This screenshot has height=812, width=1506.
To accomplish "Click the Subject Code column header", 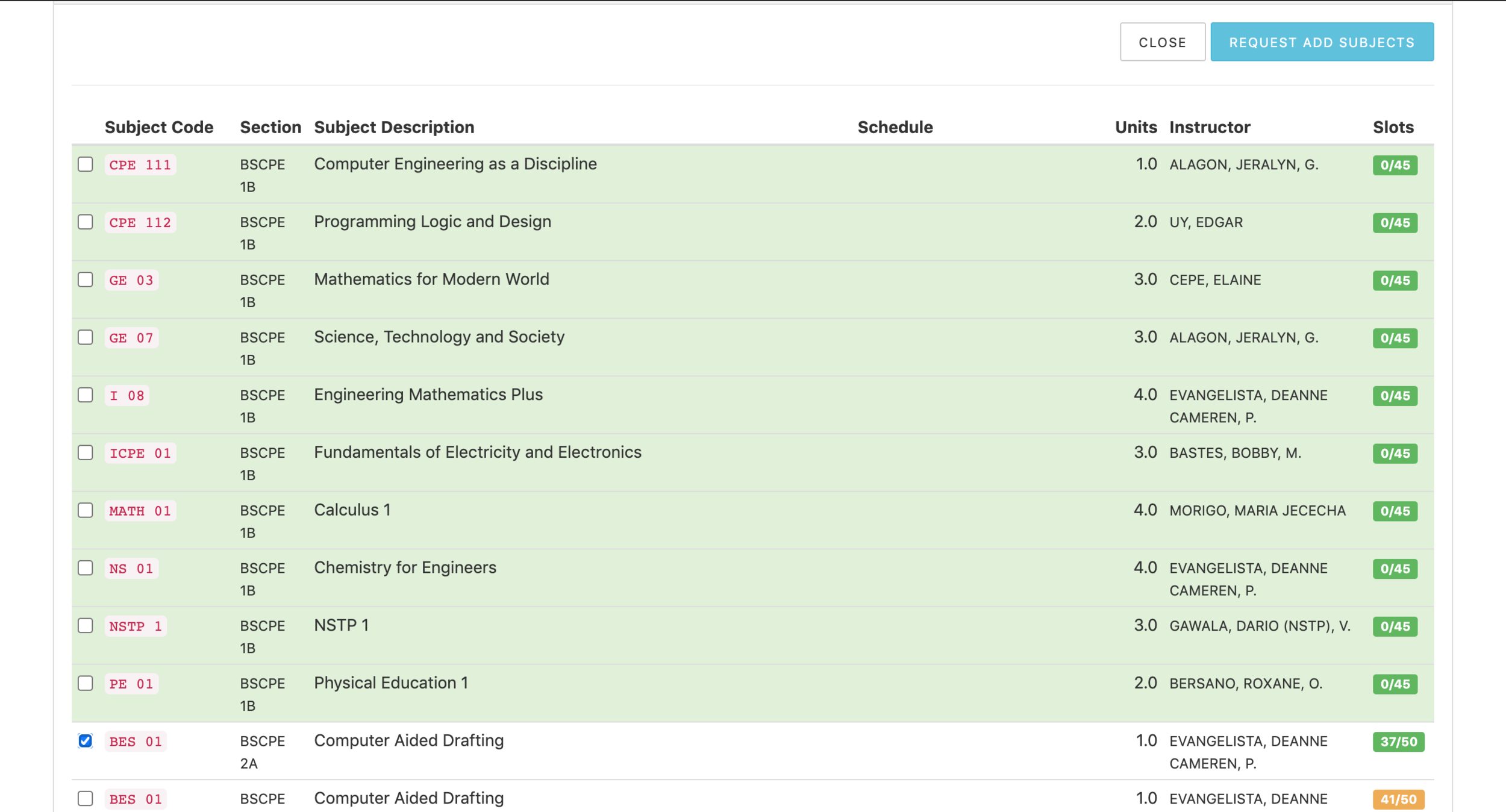I will 159,127.
